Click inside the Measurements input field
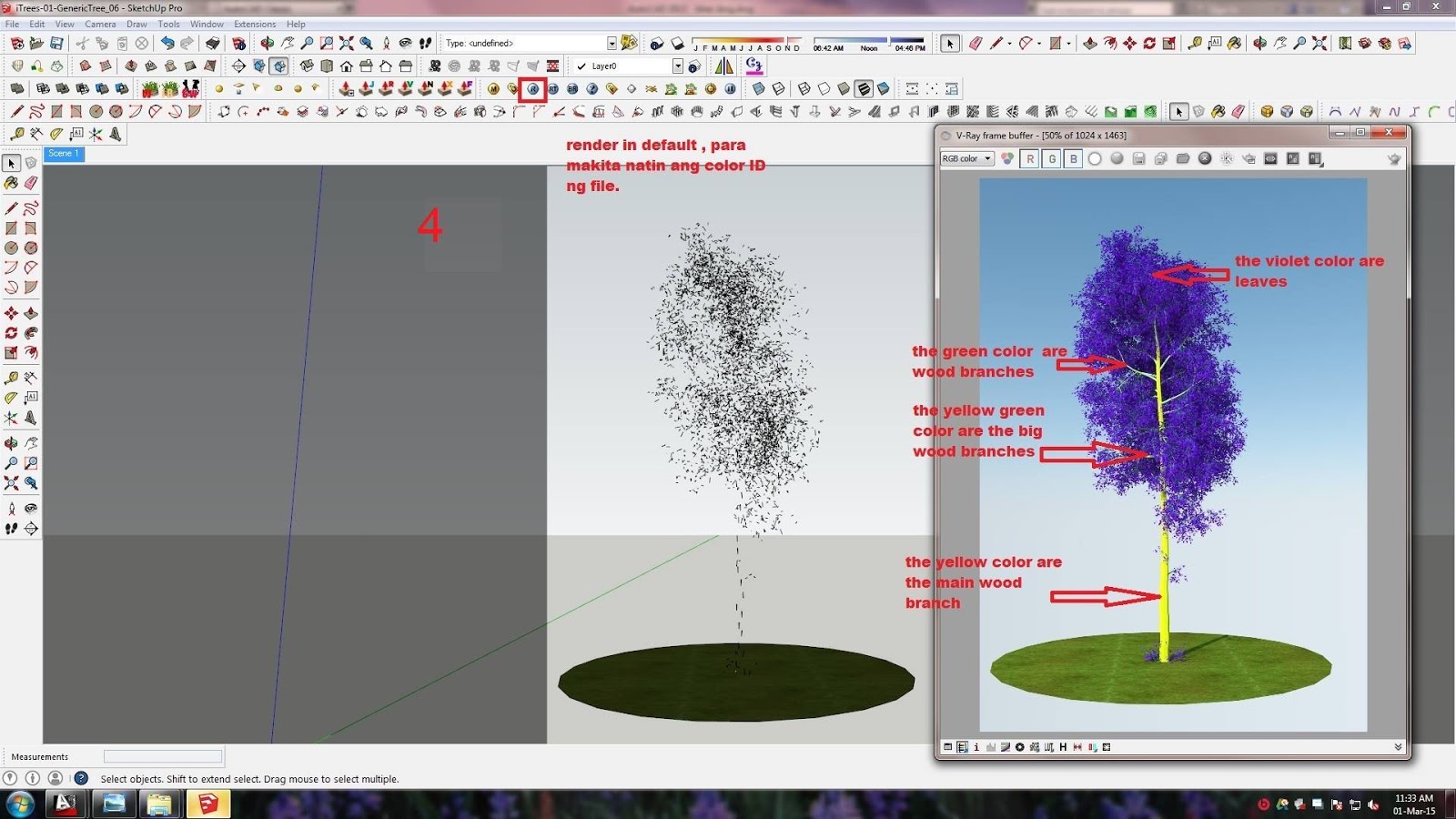The width and height of the screenshot is (1456, 819). (164, 756)
